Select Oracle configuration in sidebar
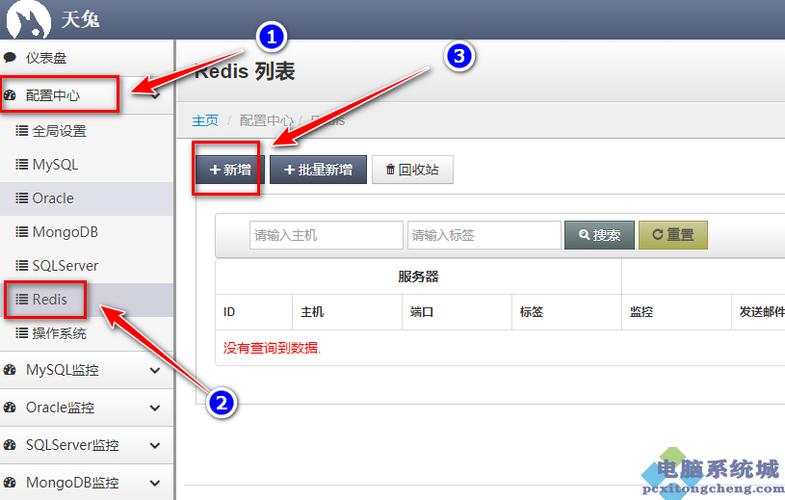The image size is (785, 500). pos(87,198)
